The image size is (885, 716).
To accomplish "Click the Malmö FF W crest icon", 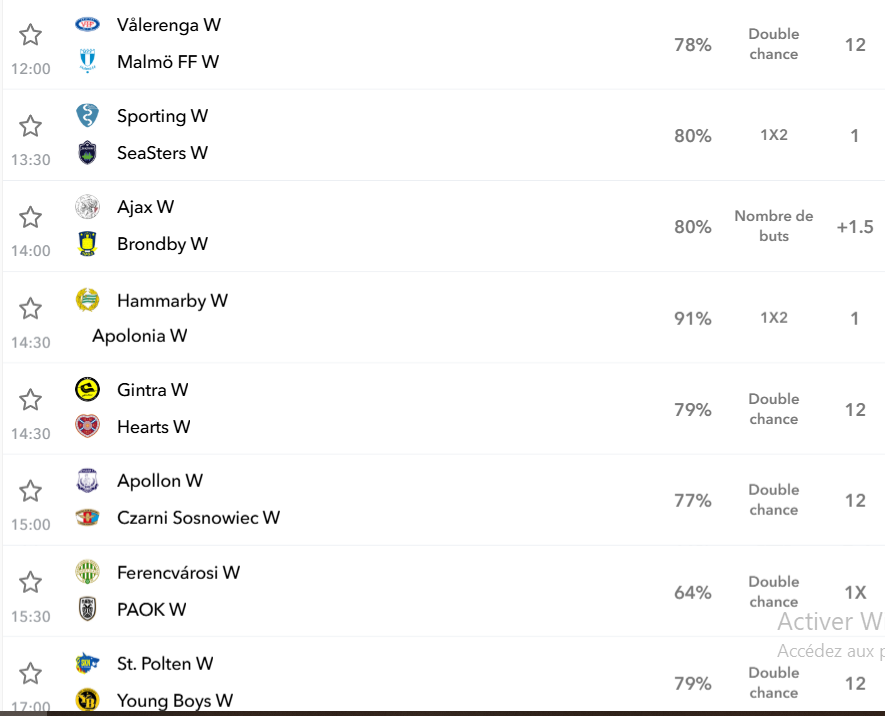I will 87,61.
